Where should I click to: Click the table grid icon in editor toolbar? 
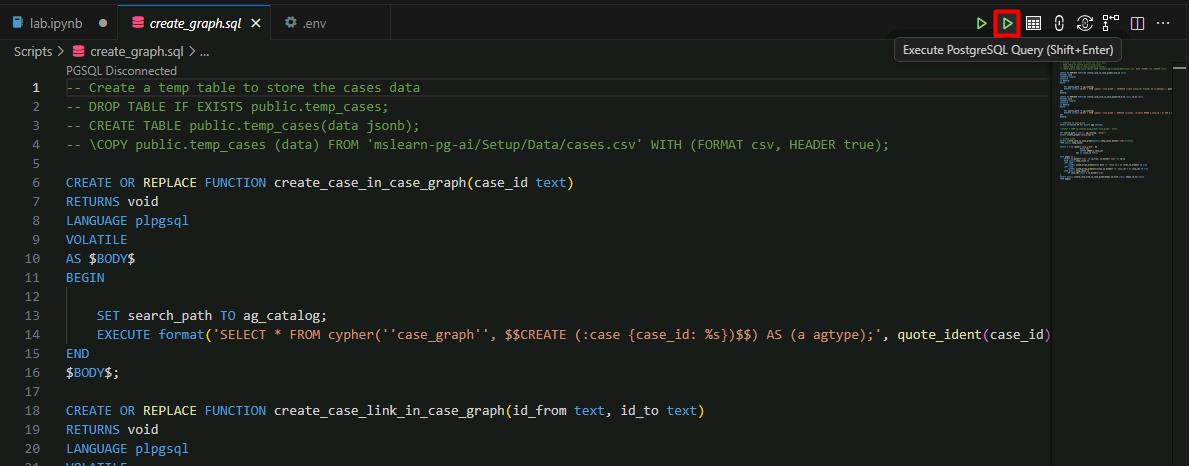[x=1033, y=23]
